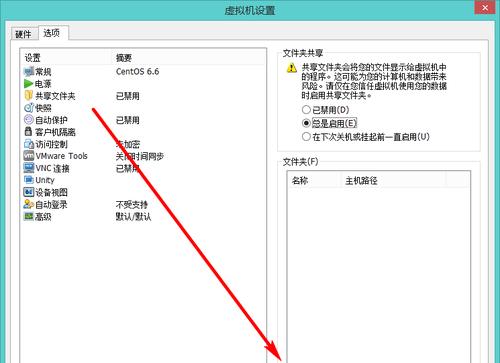Select the 总是启用(E) radio button
The width and height of the screenshot is (500, 363).
click(306, 123)
